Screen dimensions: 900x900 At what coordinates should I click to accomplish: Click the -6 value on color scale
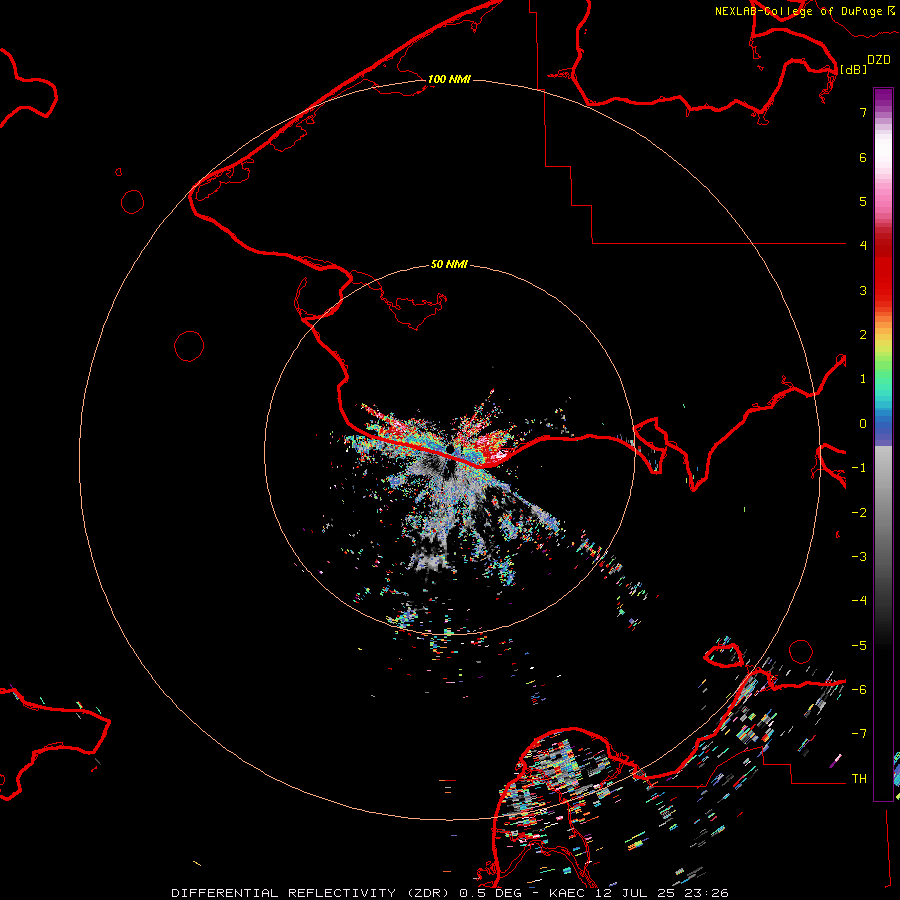859,690
